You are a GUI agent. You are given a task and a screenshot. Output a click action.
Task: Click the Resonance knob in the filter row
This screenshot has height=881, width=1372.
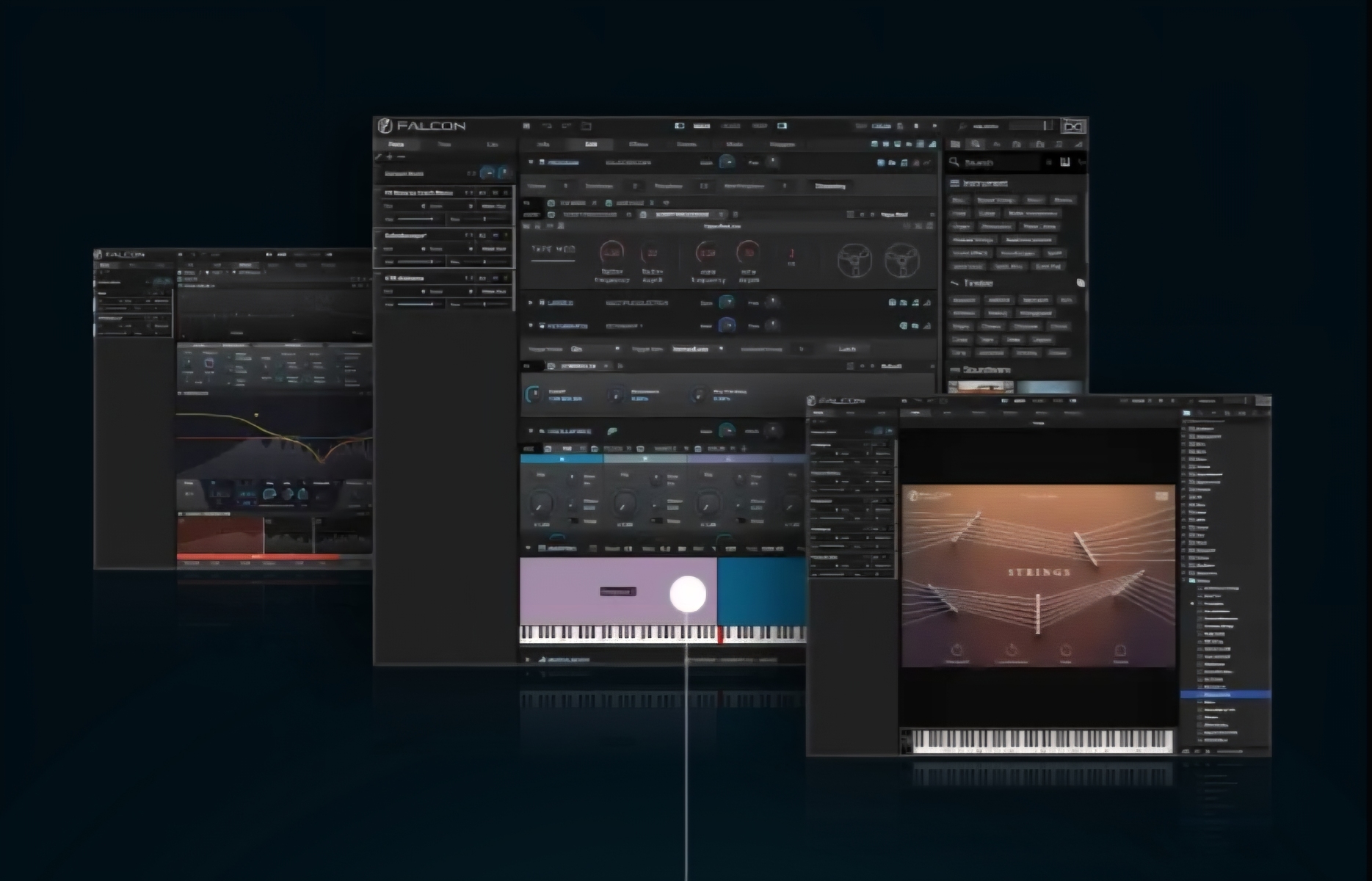(x=615, y=395)
